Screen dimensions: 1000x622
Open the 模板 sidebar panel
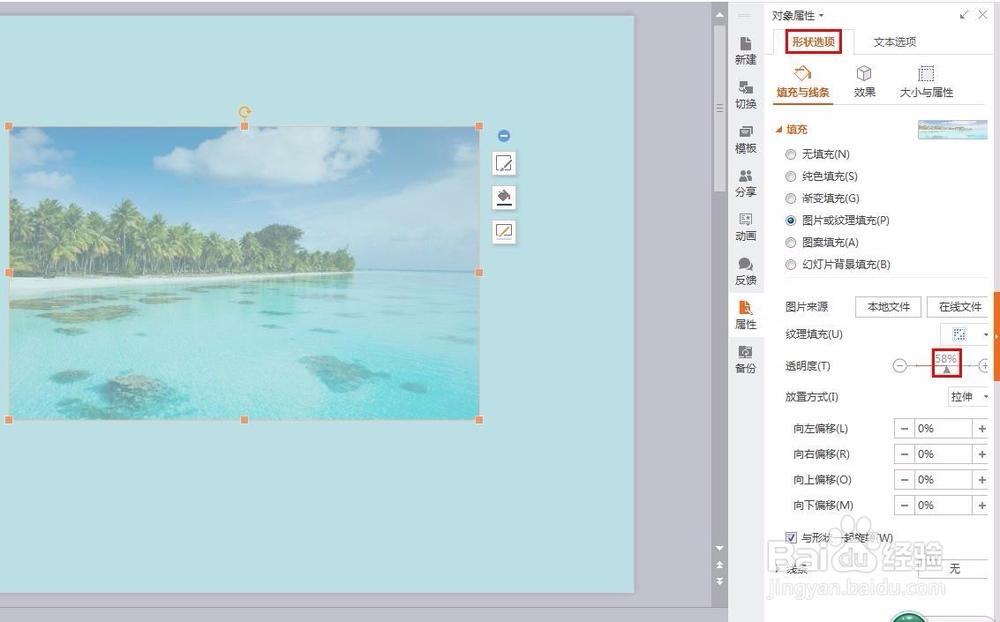[745, 139]
